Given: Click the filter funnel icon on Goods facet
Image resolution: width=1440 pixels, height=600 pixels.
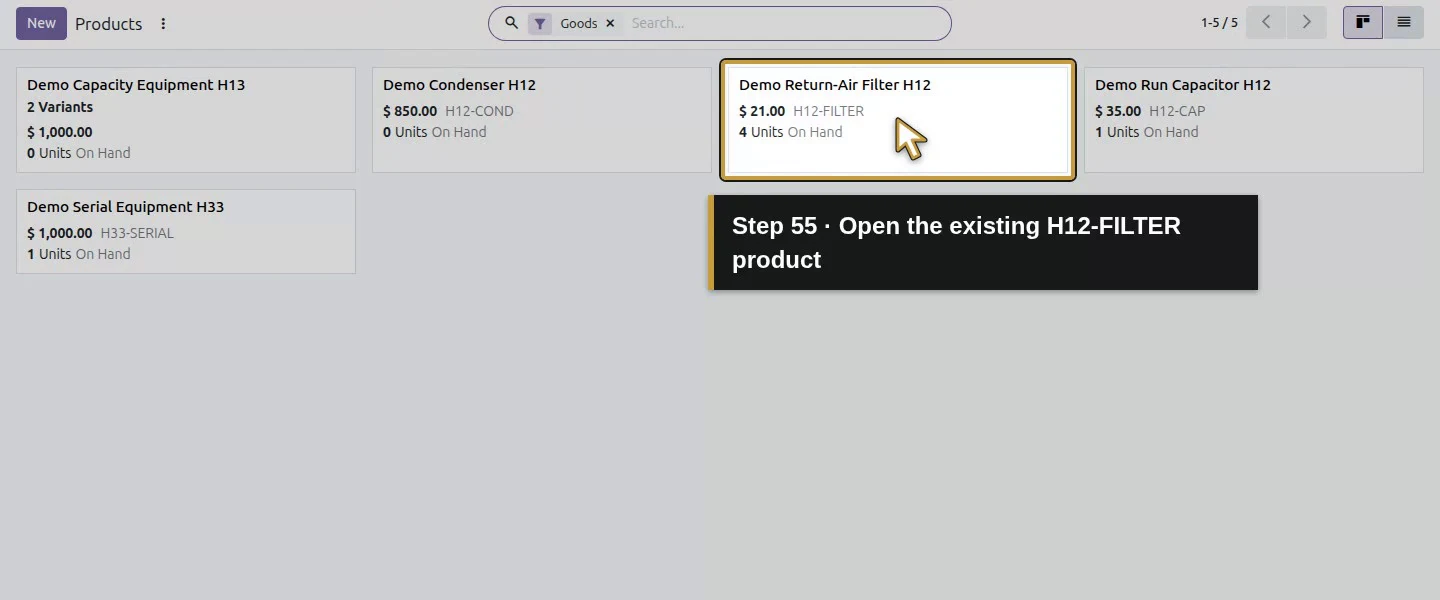Looking at the screenshot, I should (x=540, y=23).
